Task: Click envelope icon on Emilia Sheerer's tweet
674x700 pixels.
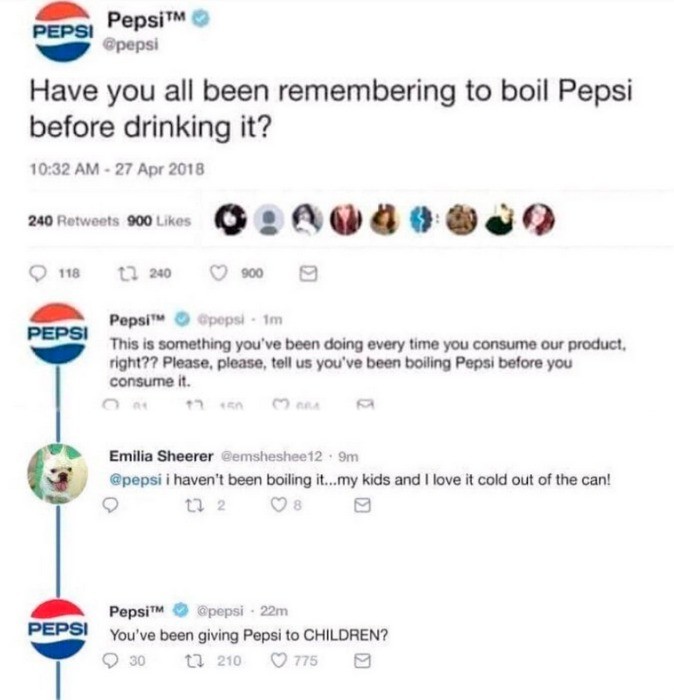Action: point(362,505)
